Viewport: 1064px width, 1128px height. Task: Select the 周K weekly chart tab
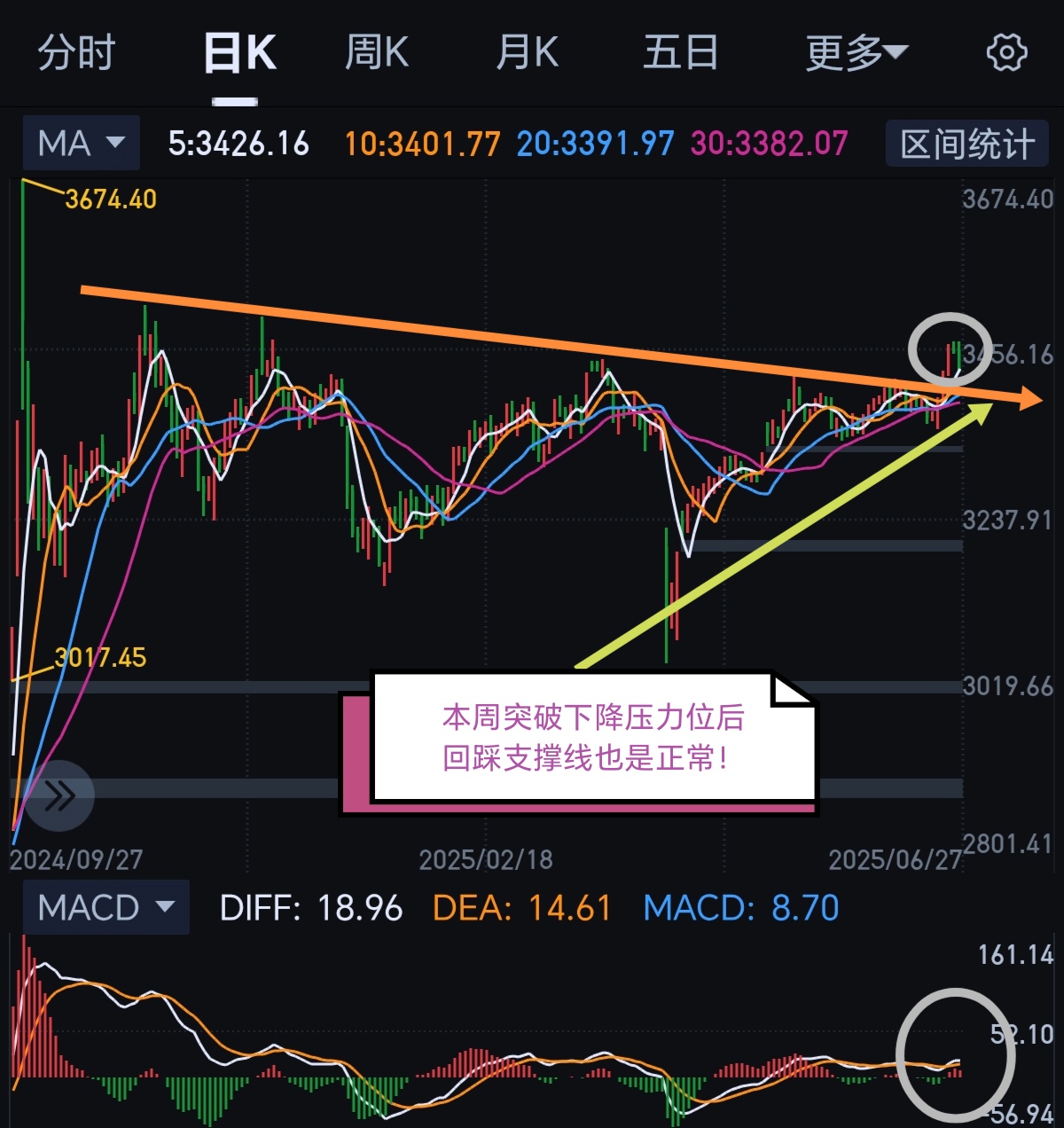377,53
